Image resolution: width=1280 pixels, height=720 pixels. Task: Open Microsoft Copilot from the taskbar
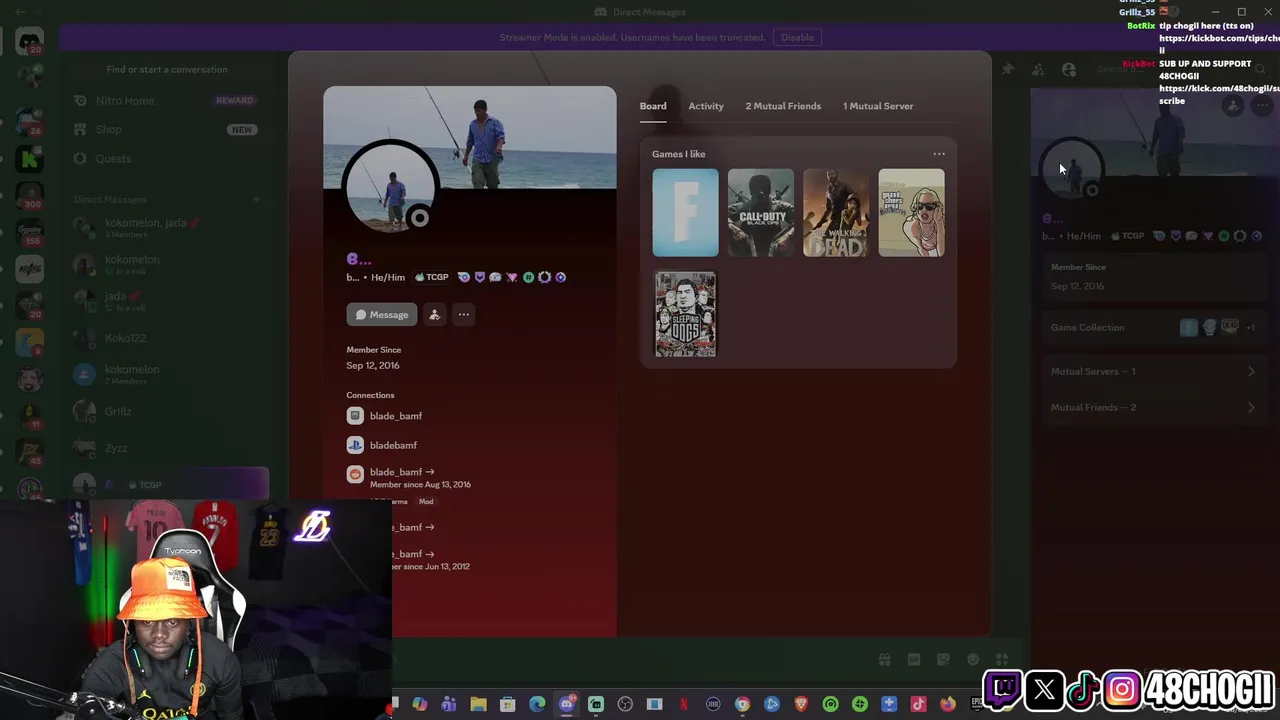click(x=420, y=705)
